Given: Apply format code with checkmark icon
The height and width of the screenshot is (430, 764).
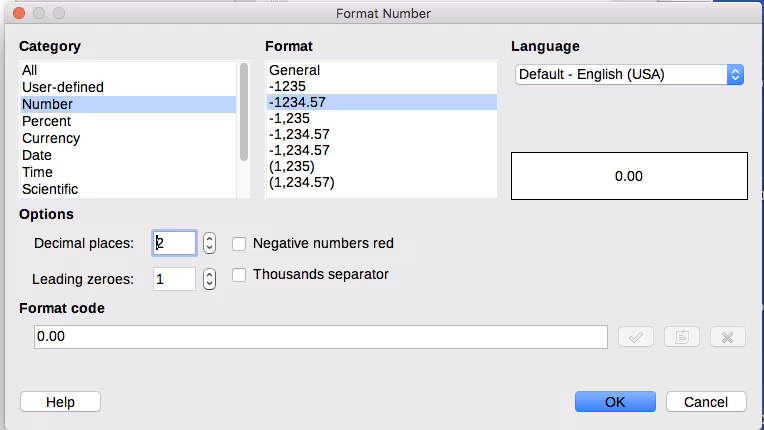Looking at the screenshot, I should click(635, 337).
